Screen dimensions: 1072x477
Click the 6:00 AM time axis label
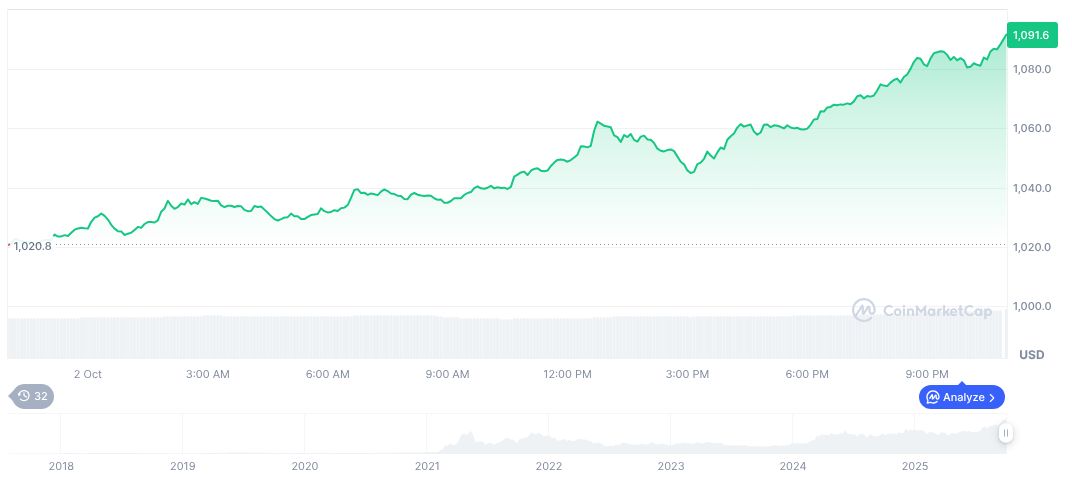pyautogui.click(x=327, y=374)
